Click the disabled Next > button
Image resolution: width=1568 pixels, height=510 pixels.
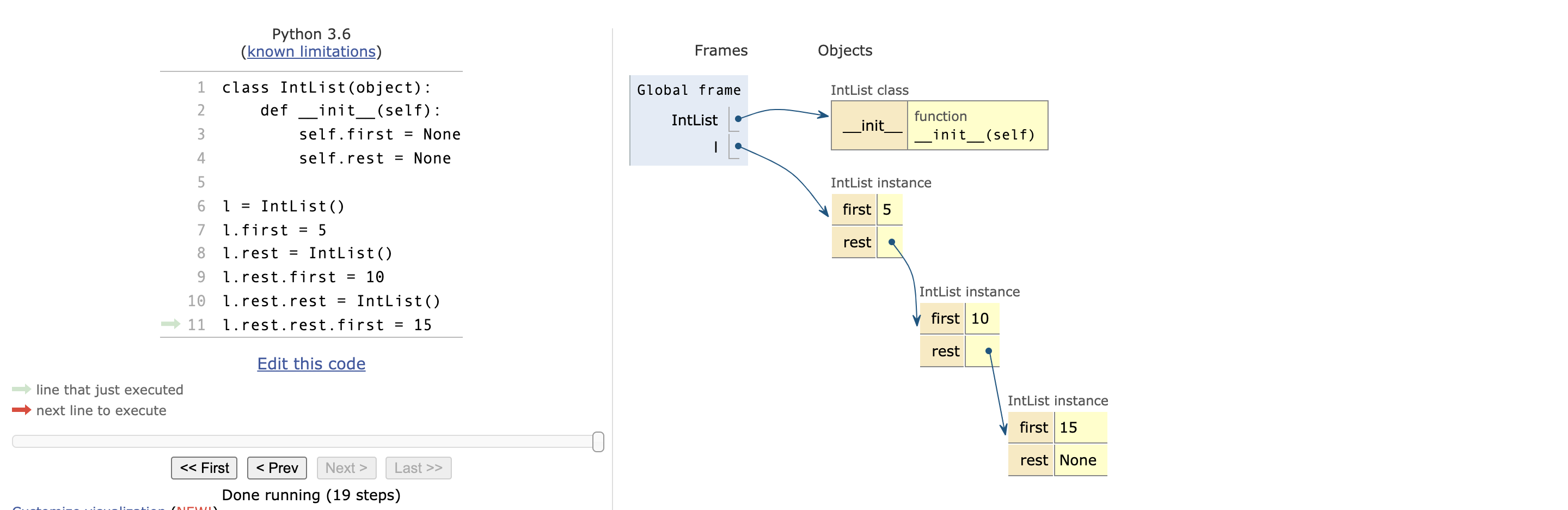point(346,468)
